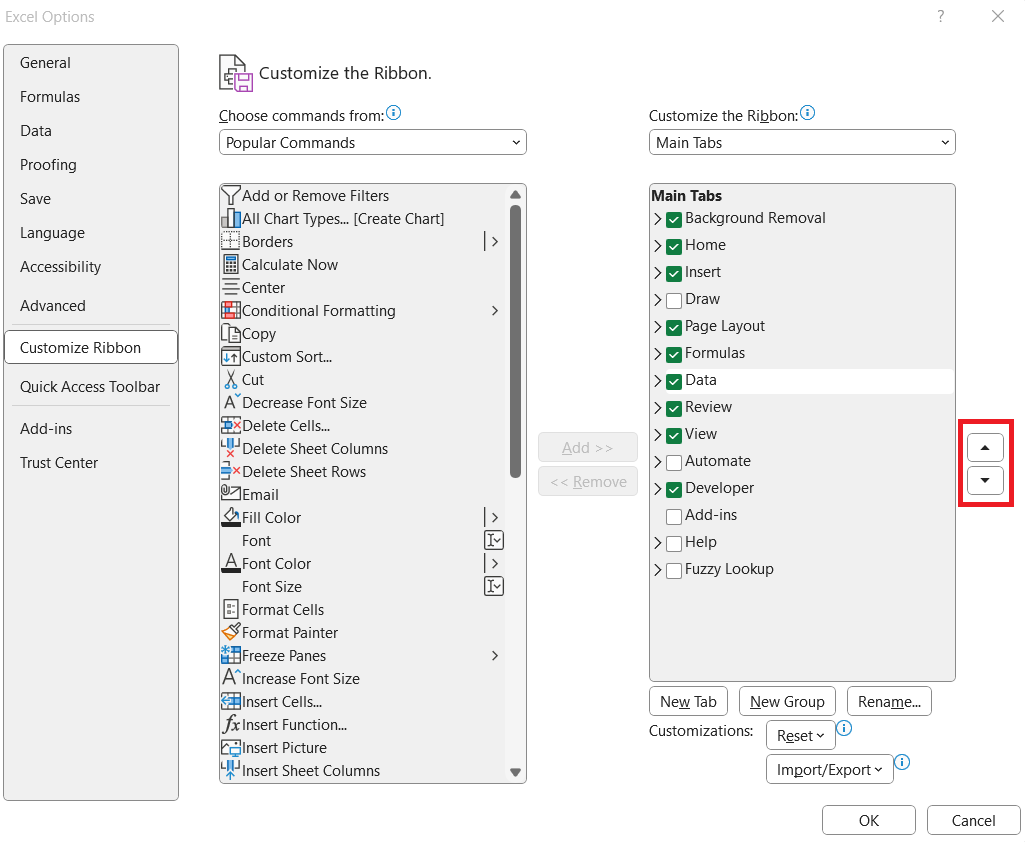The image size is (1025, 842).
Task: Disable the Developer tab checkbox
Action: click(674, 490)
